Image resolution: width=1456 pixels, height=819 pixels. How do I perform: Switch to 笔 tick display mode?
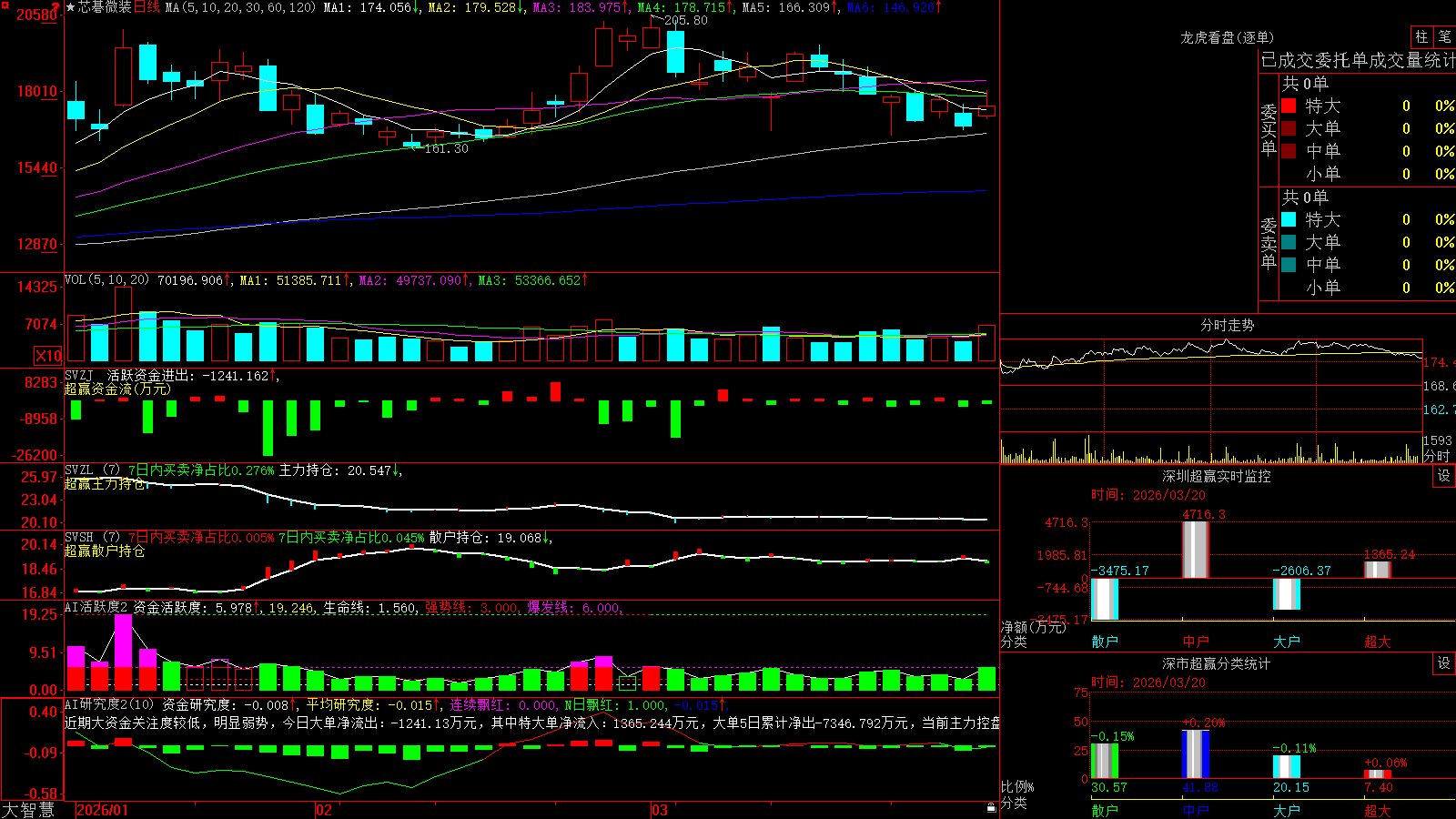(1445, 36)
